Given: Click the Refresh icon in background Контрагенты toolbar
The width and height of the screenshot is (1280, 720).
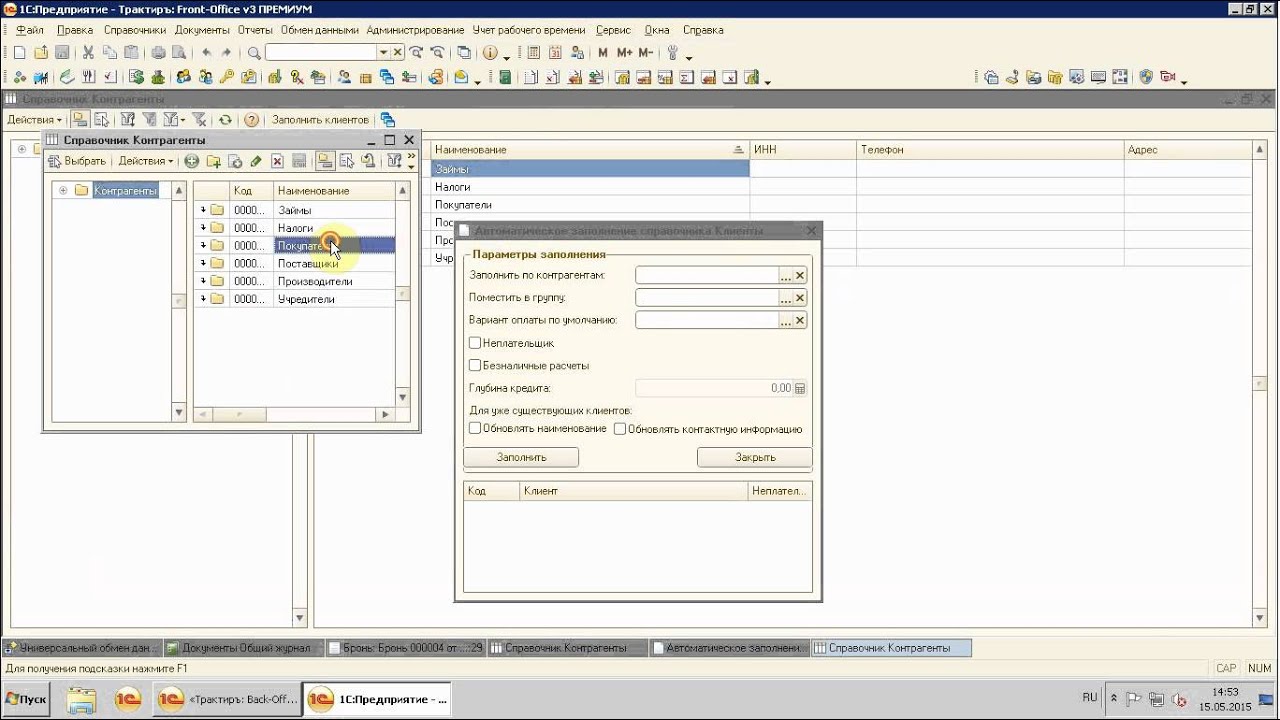Looking at the screenshot, I should tap(225, 119).
